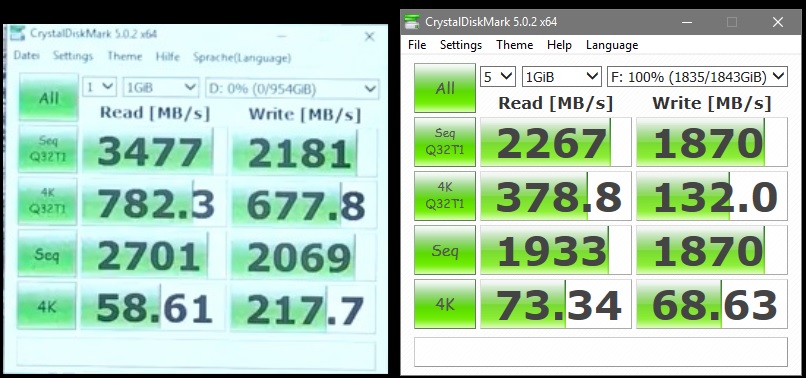The image size is (806, 378).
Task: Close the left CrystalDiskMark window
Action: [x=369, y=37]
